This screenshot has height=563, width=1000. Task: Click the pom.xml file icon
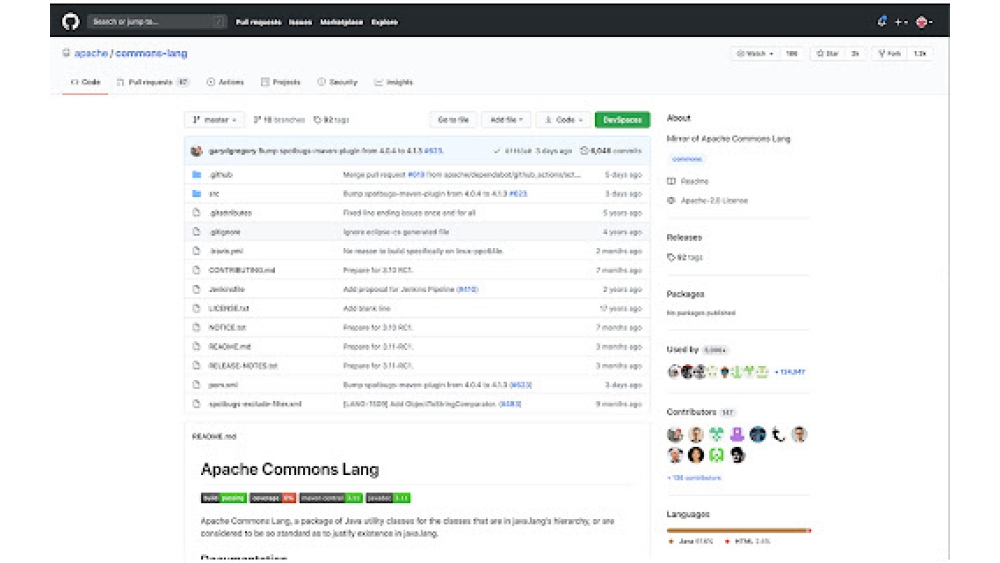click(x=196, y=385)
